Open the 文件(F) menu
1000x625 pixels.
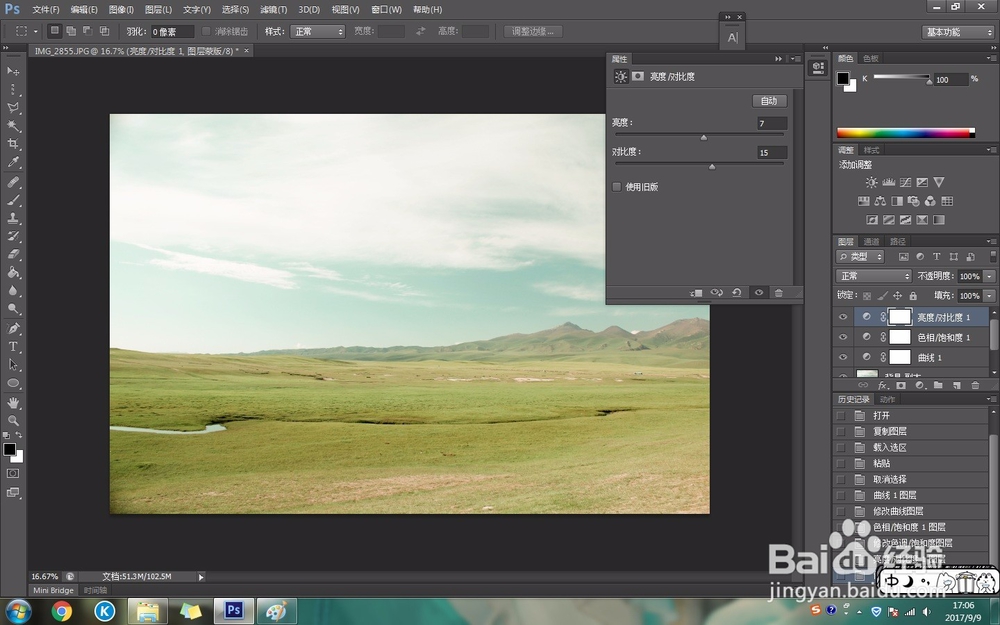coord(45,10)
